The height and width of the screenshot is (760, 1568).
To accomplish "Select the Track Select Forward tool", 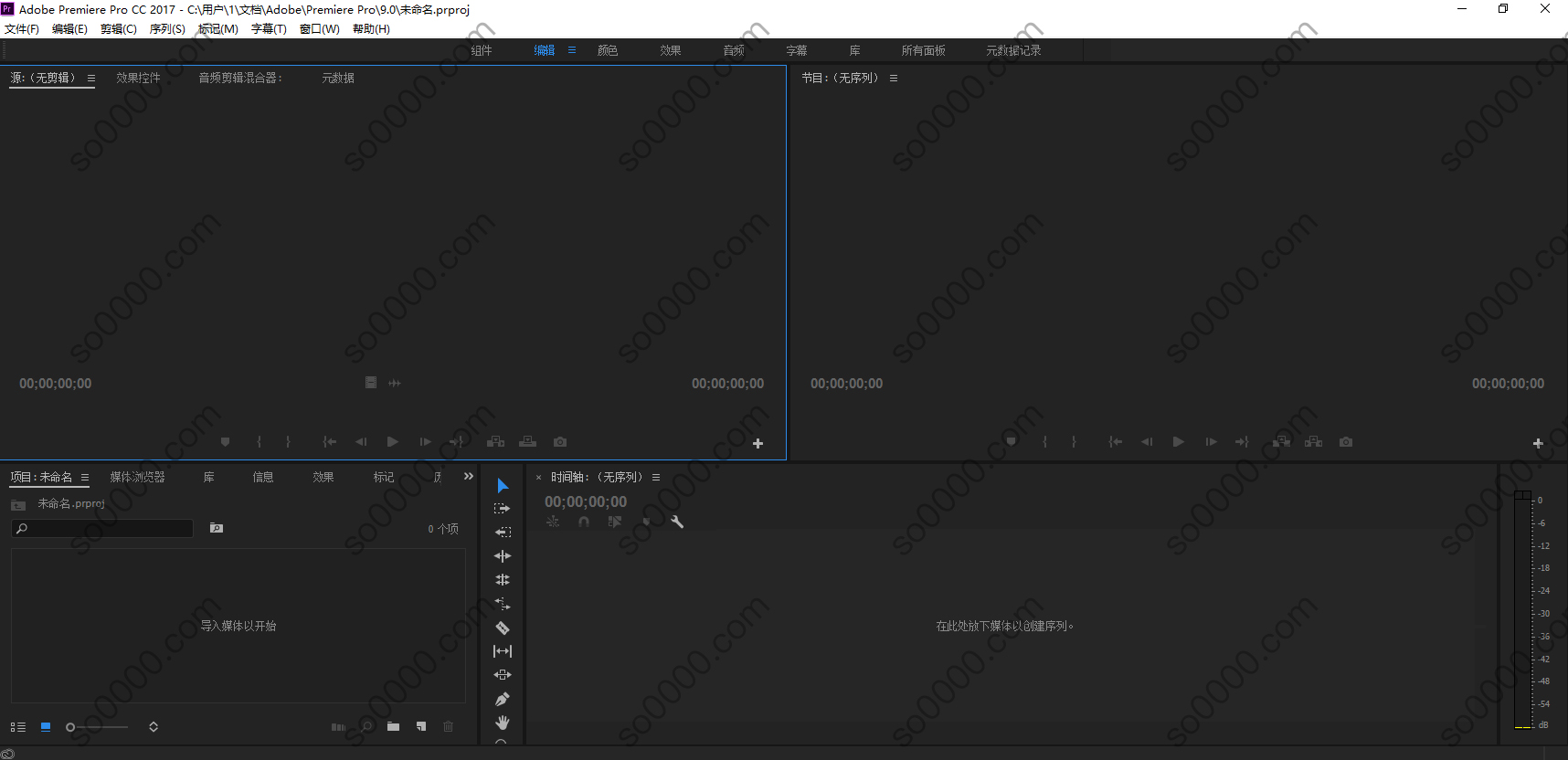I will pos(503,509).
